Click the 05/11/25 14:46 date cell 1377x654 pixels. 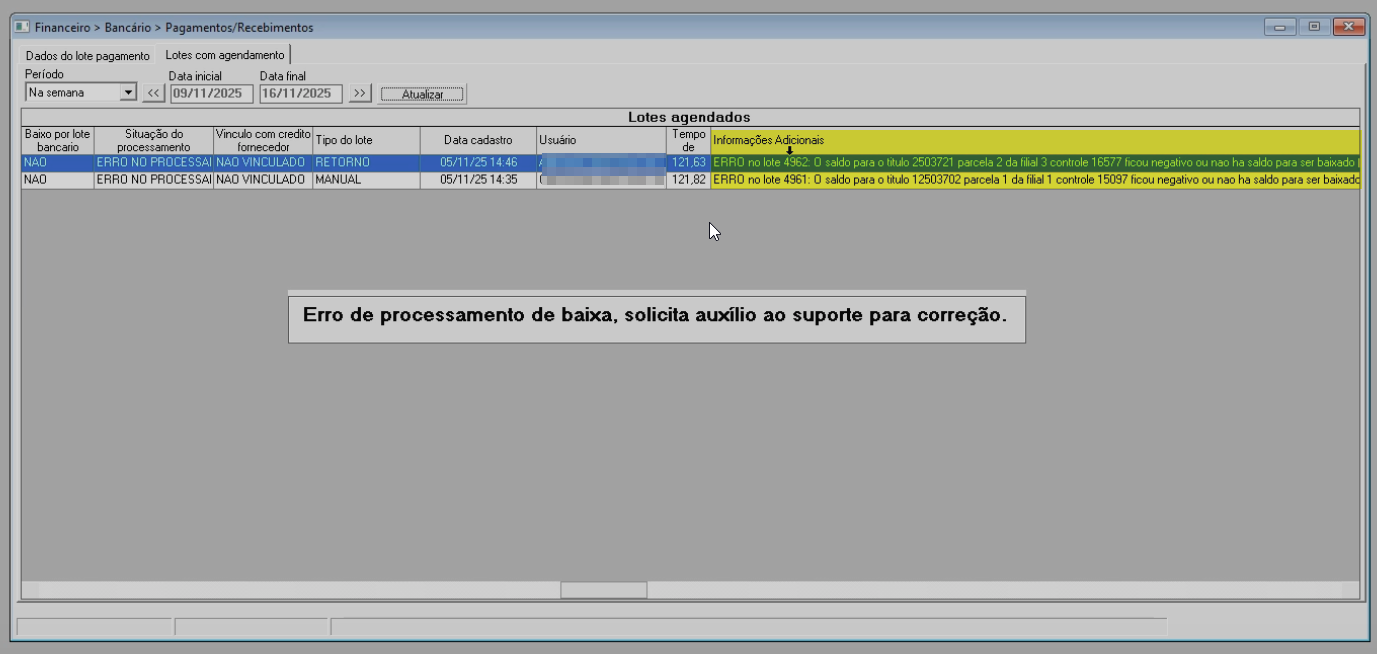coord(478,162)
